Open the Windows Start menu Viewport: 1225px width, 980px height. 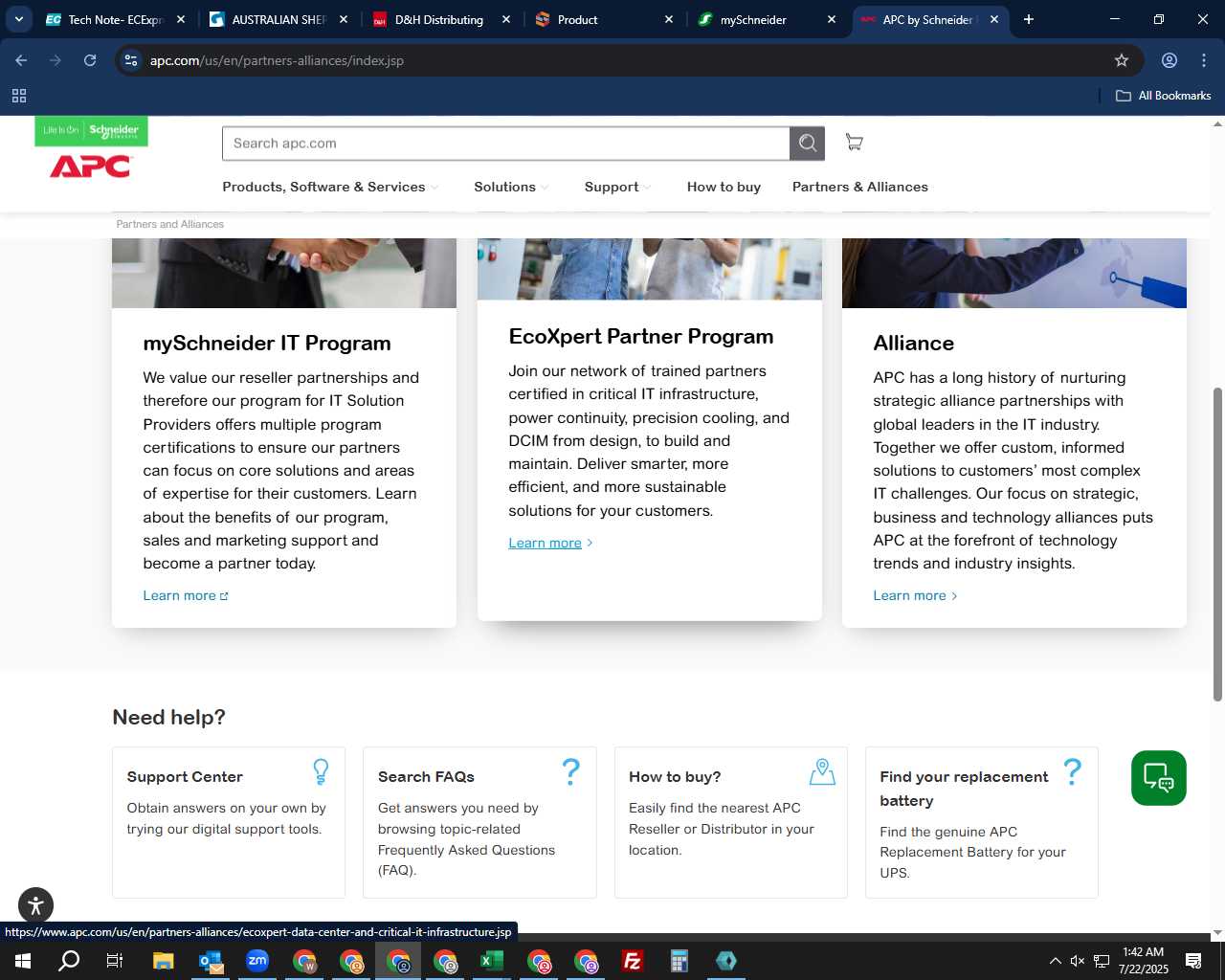(23, 961)
